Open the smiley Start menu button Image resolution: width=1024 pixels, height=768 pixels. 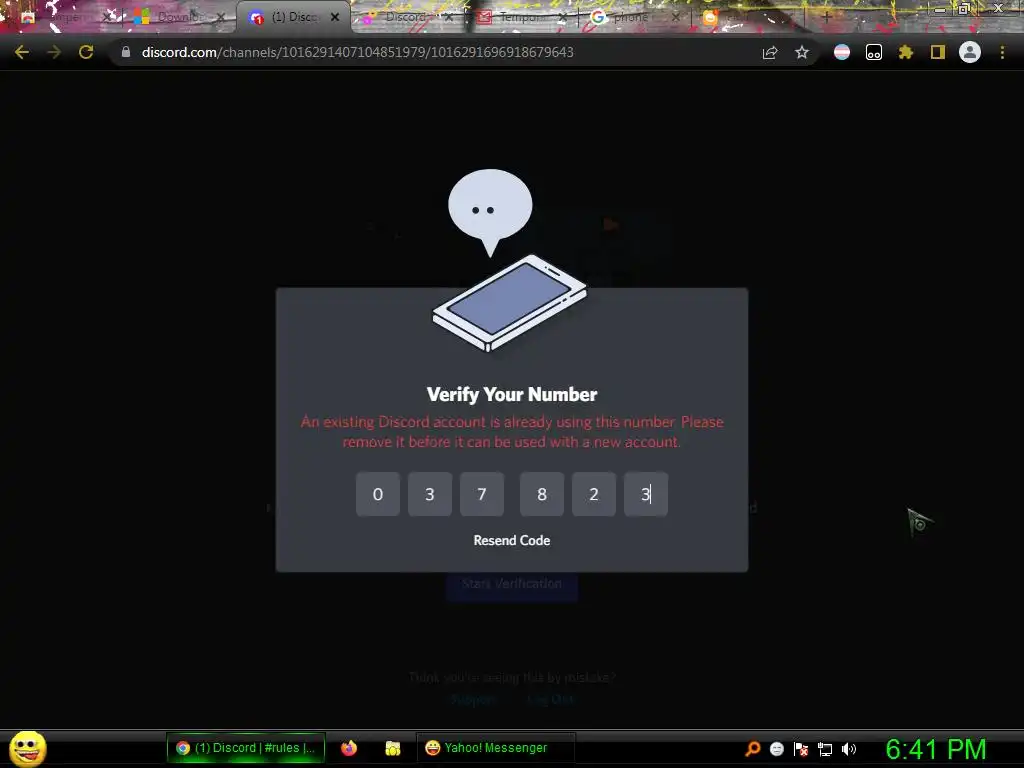click(27, 748)
